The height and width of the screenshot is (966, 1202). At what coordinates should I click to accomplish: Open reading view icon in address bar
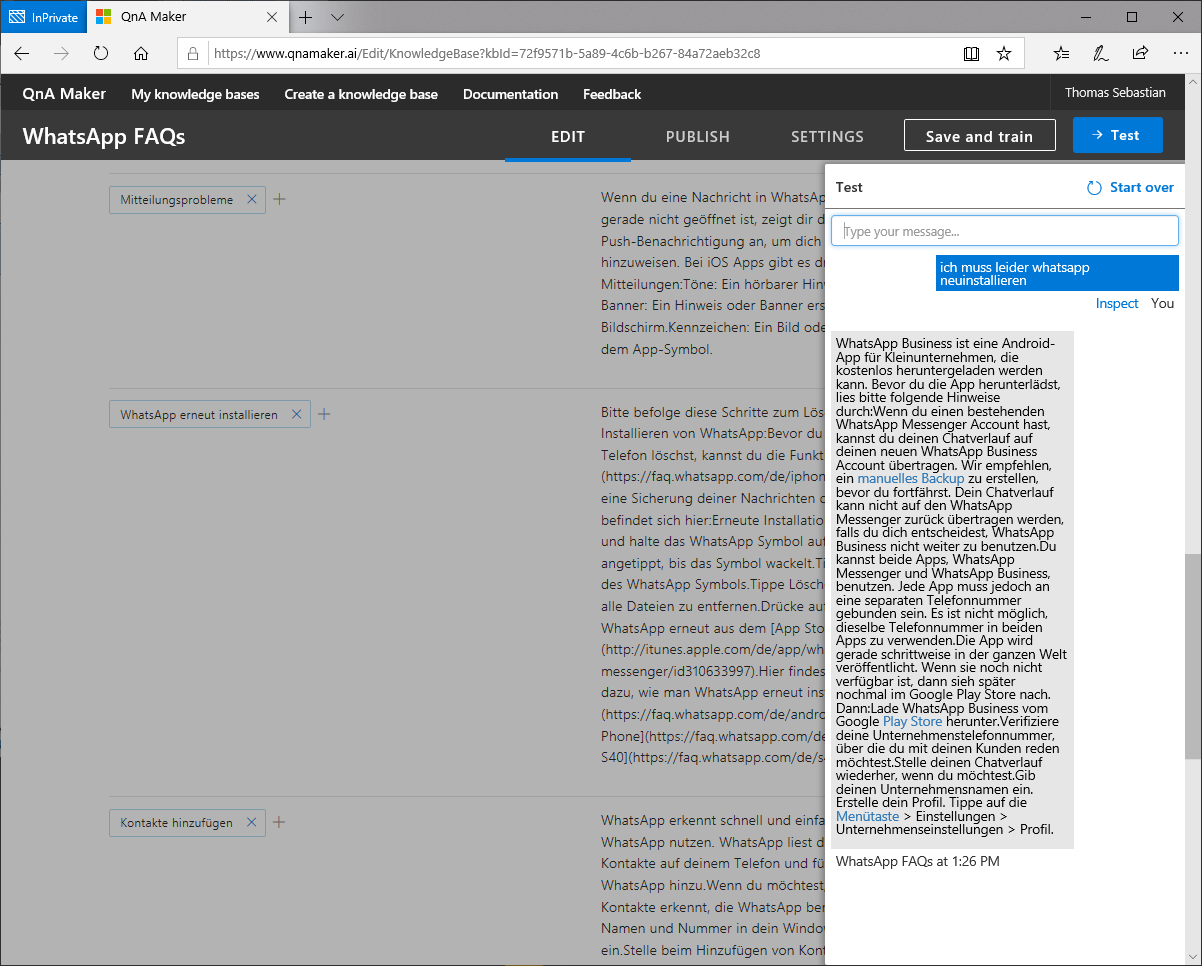tap(971, 54)
